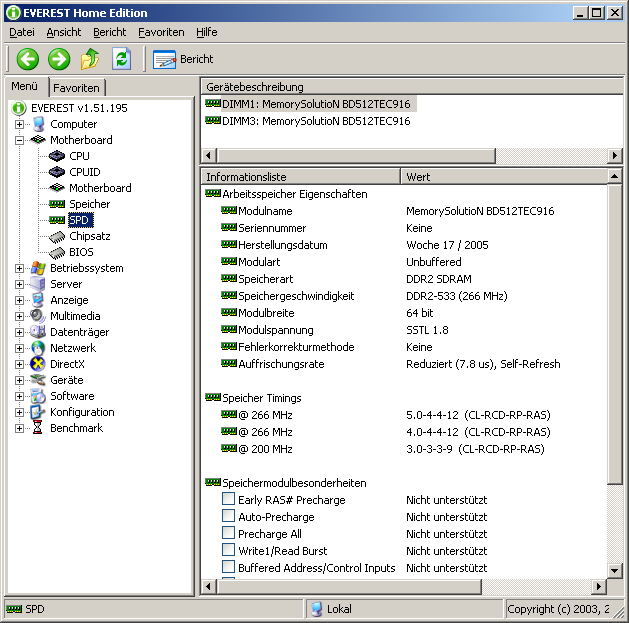Go forward with the green right arrow

coord(59,59)
